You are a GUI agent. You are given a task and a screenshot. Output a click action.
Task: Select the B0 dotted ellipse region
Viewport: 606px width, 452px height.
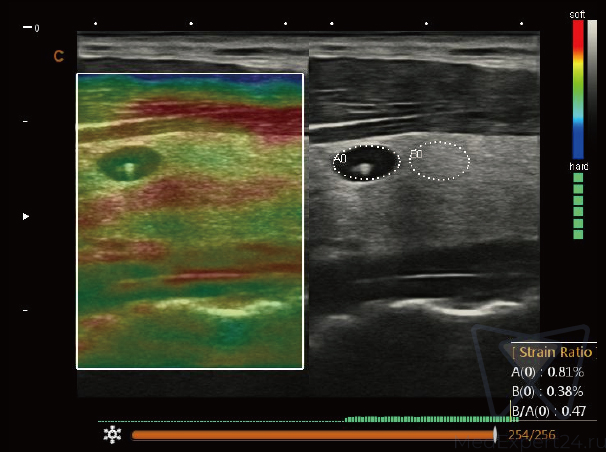click(x=439, y=160)
